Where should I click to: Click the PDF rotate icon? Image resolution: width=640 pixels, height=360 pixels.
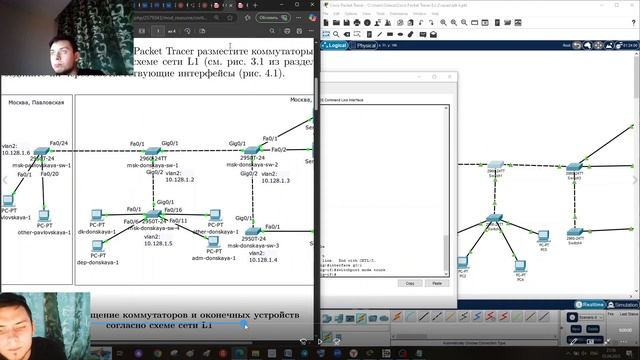(x=187, y=31)
